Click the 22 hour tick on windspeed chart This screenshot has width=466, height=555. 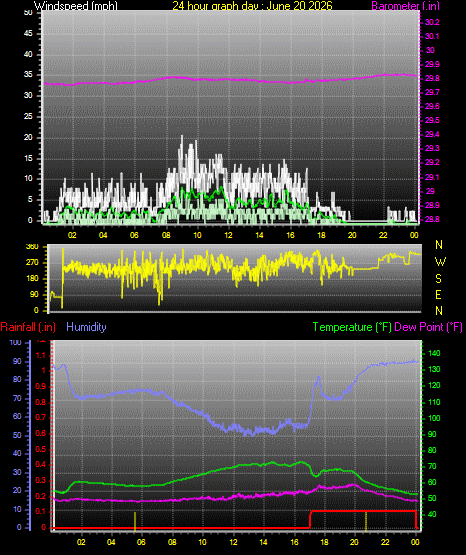pyautogui.click(x=383, y=235)
